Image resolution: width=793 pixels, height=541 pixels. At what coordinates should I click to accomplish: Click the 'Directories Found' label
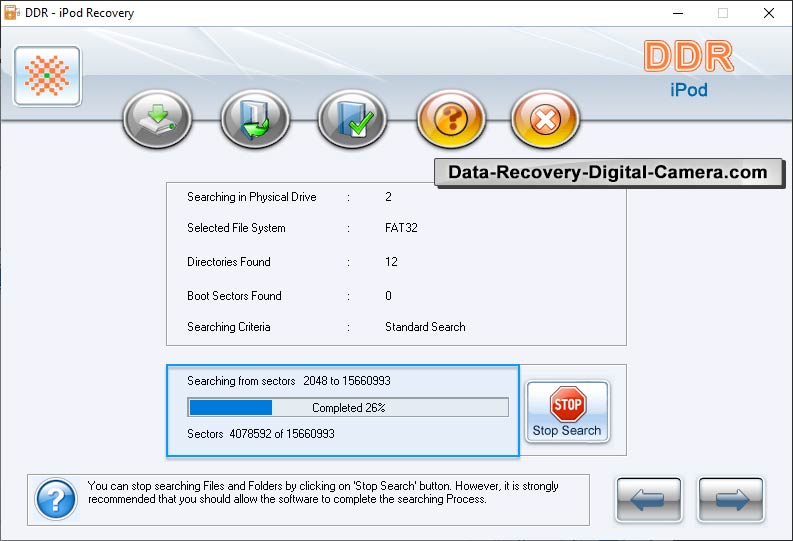click(229, 262)
